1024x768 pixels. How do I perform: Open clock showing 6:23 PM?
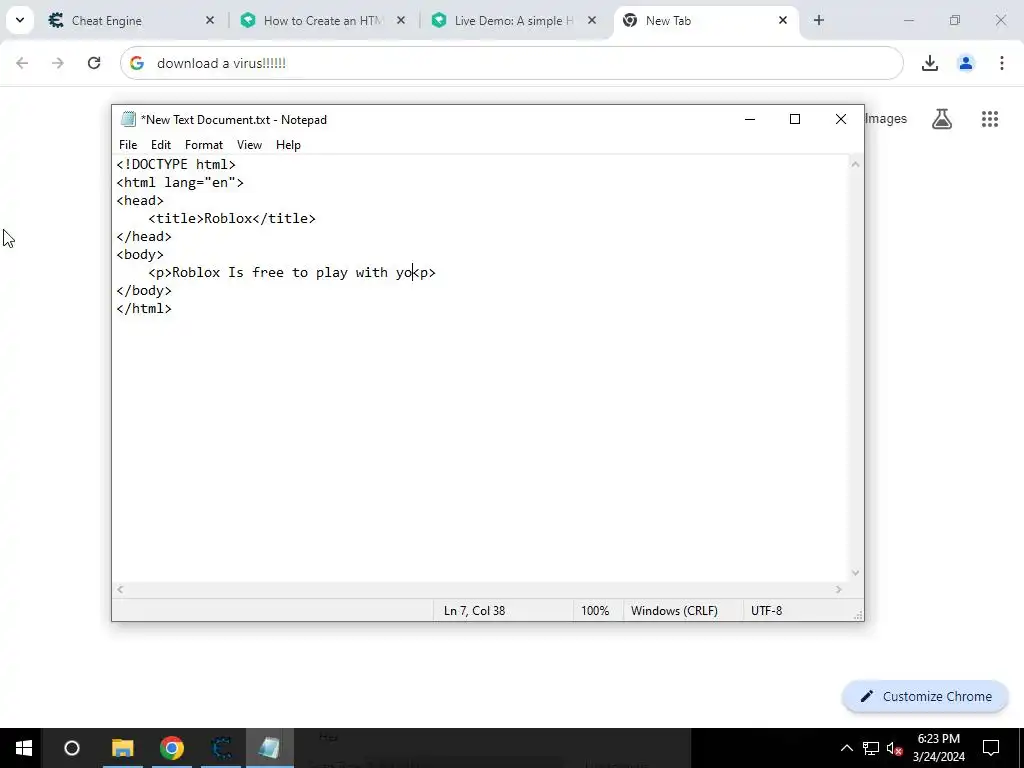938,748
